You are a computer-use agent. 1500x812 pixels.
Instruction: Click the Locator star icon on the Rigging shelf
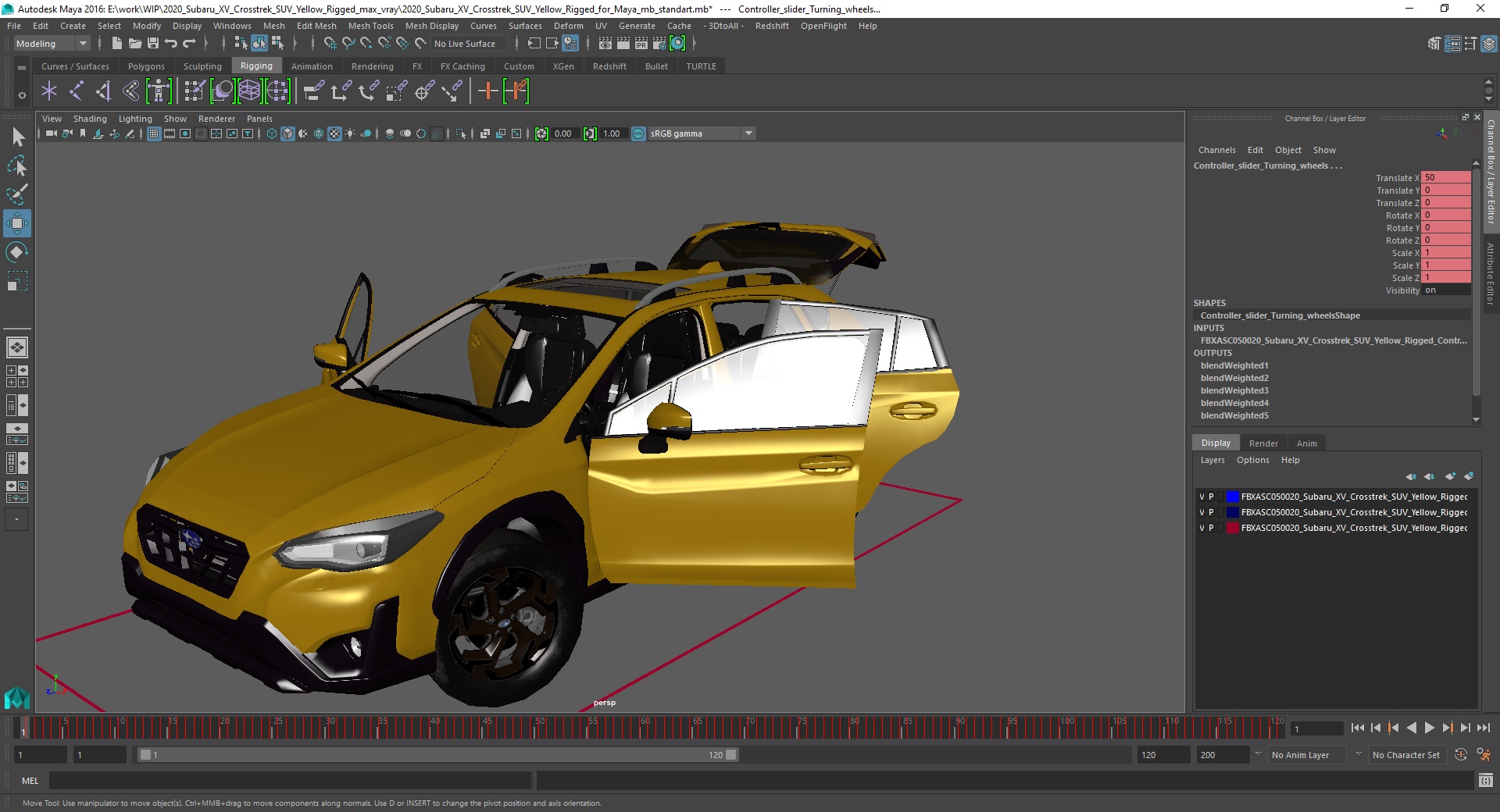tap(49, 91)
